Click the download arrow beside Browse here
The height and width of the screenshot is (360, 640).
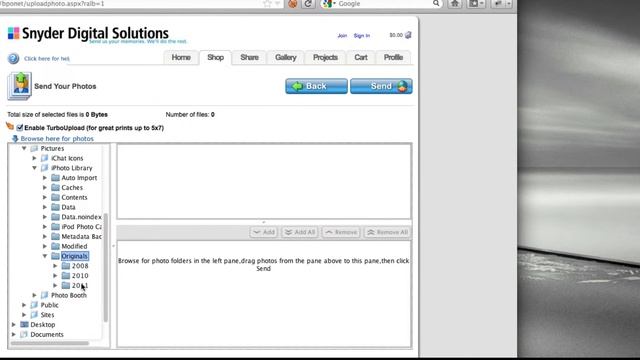[15, 139]
